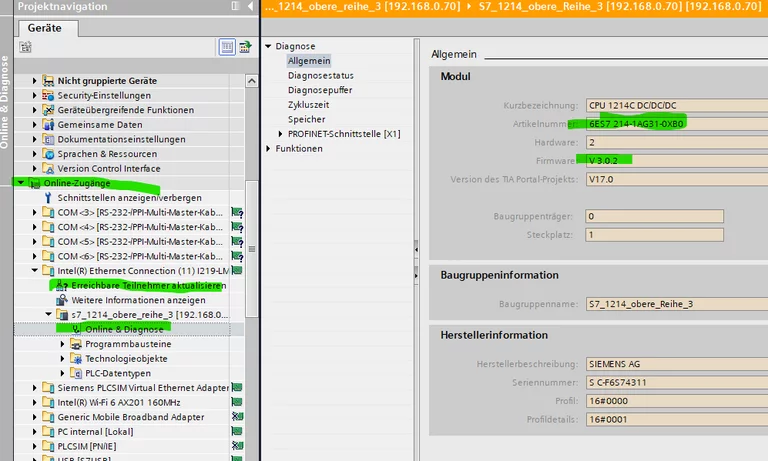Click Weitere Informationen anzeigen
The width and height of the screenshot is (768, 461).
138,300
